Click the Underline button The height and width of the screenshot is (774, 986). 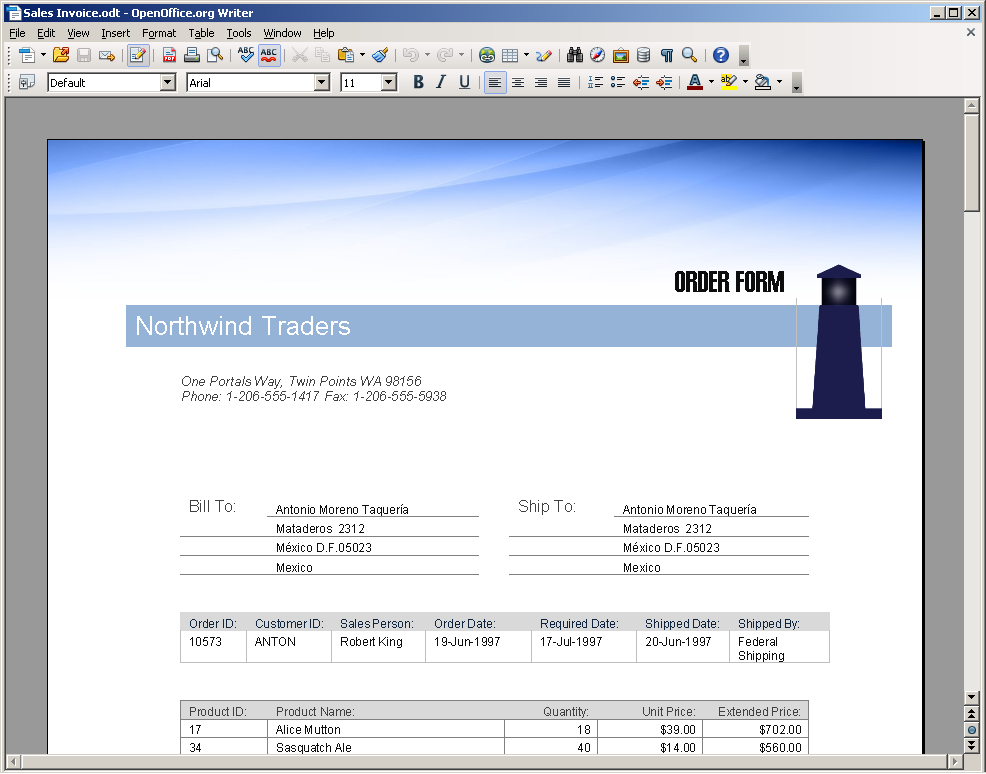(464, 83)
